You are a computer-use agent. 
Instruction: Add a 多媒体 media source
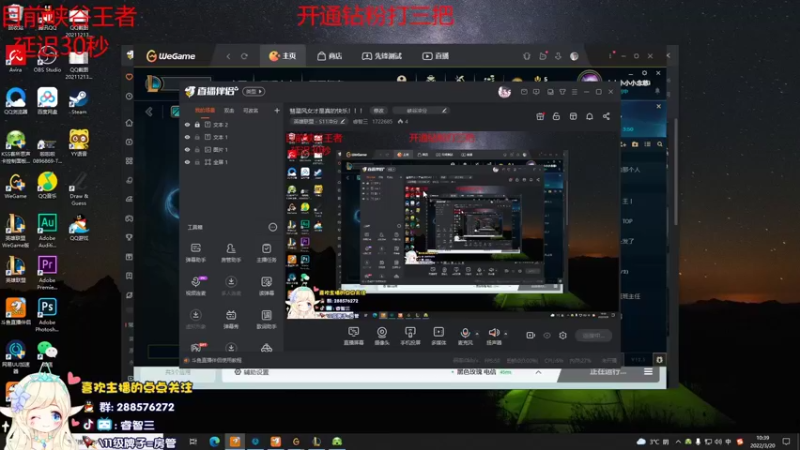pos(438,336)
